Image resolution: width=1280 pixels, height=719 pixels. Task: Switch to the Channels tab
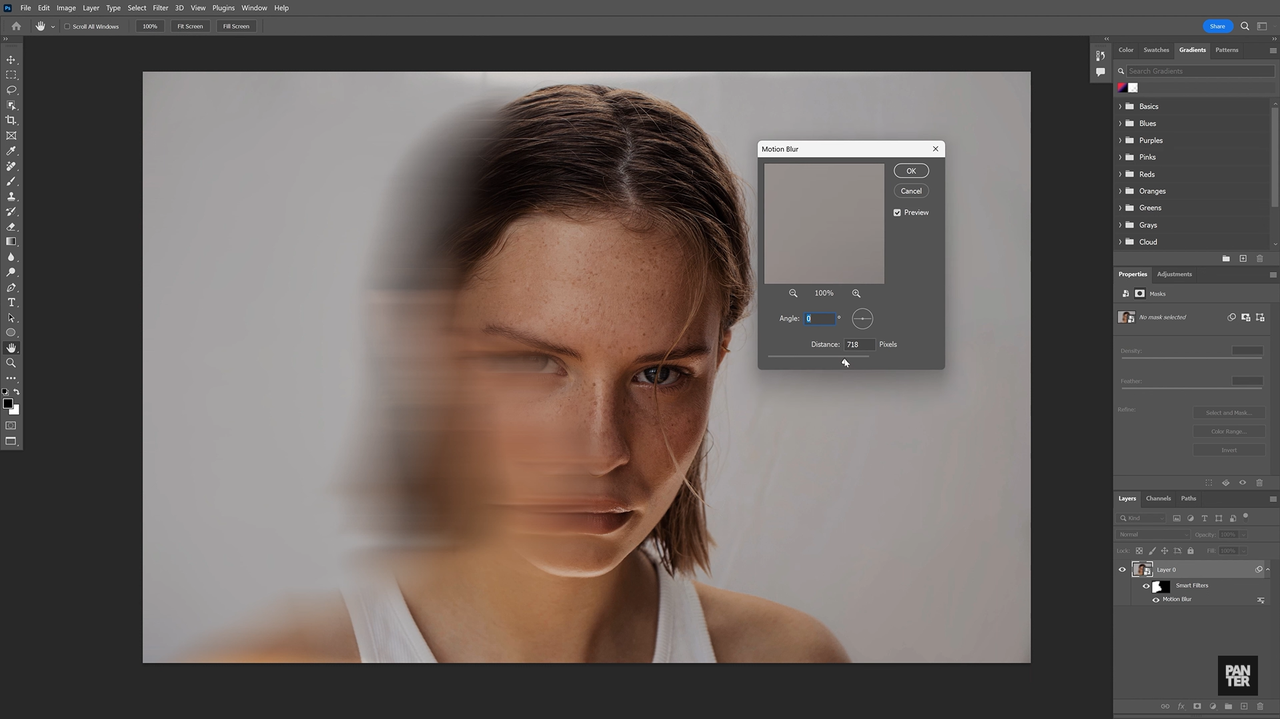(1158, 498)
